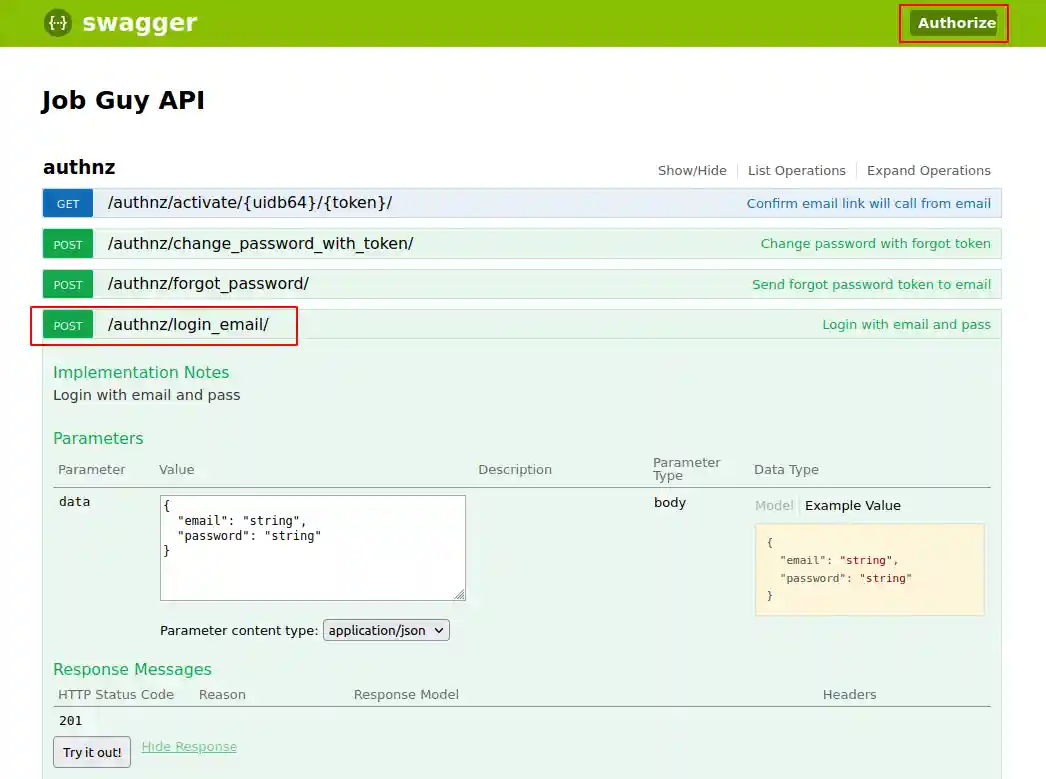Toggle Show/Hide for authnz section
Image resolution: width=1046 pixels, height=779 pixels.
692,170
